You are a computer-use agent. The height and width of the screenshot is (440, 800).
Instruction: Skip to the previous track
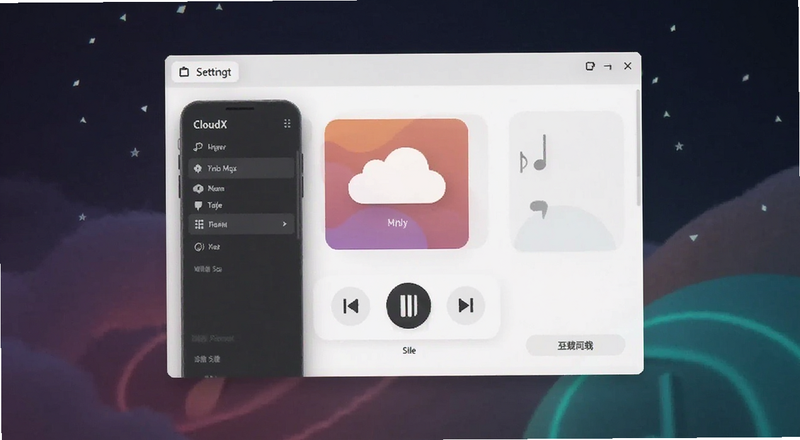coord(351,306)
